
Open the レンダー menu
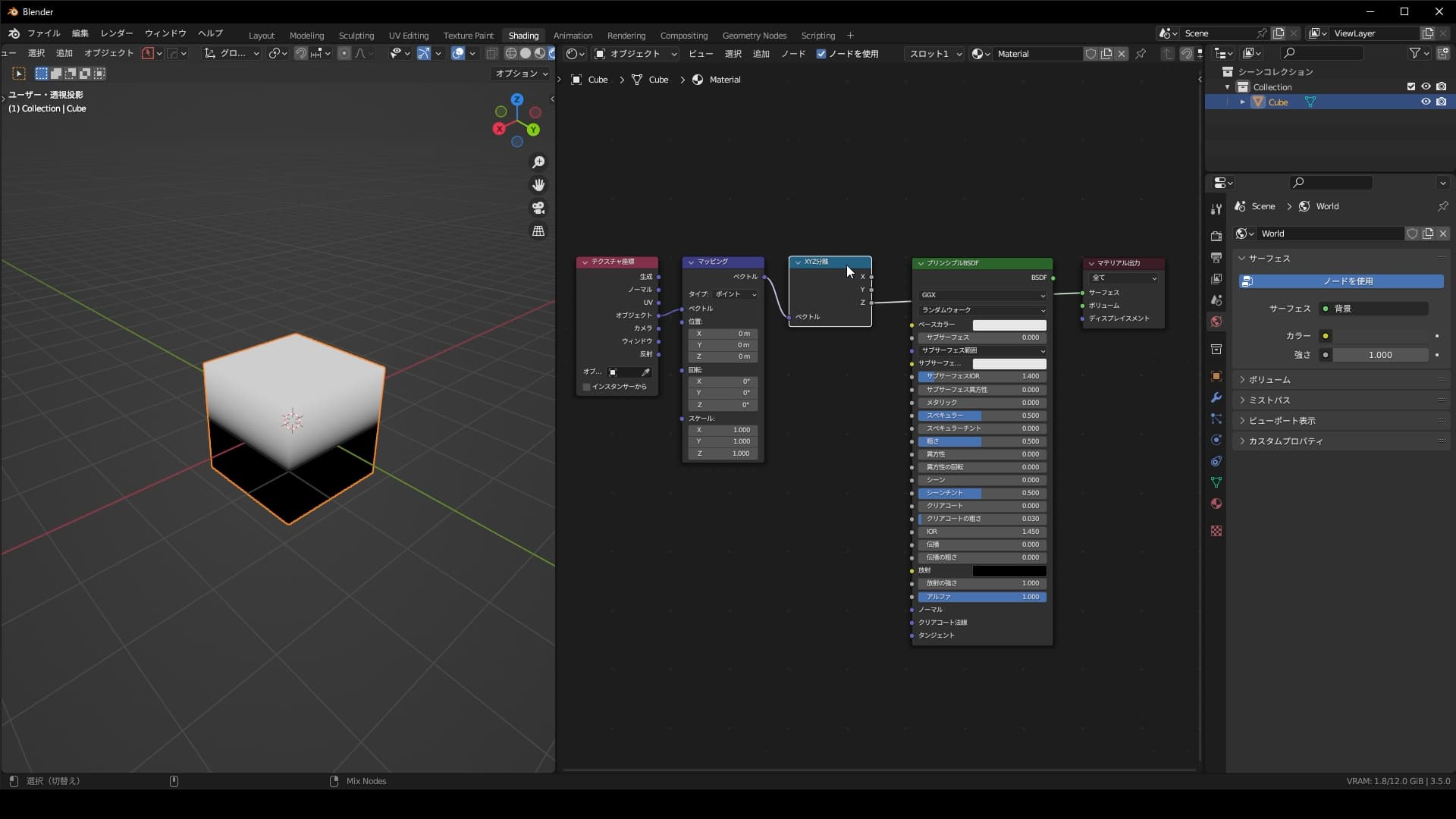(x=116, y=33)
